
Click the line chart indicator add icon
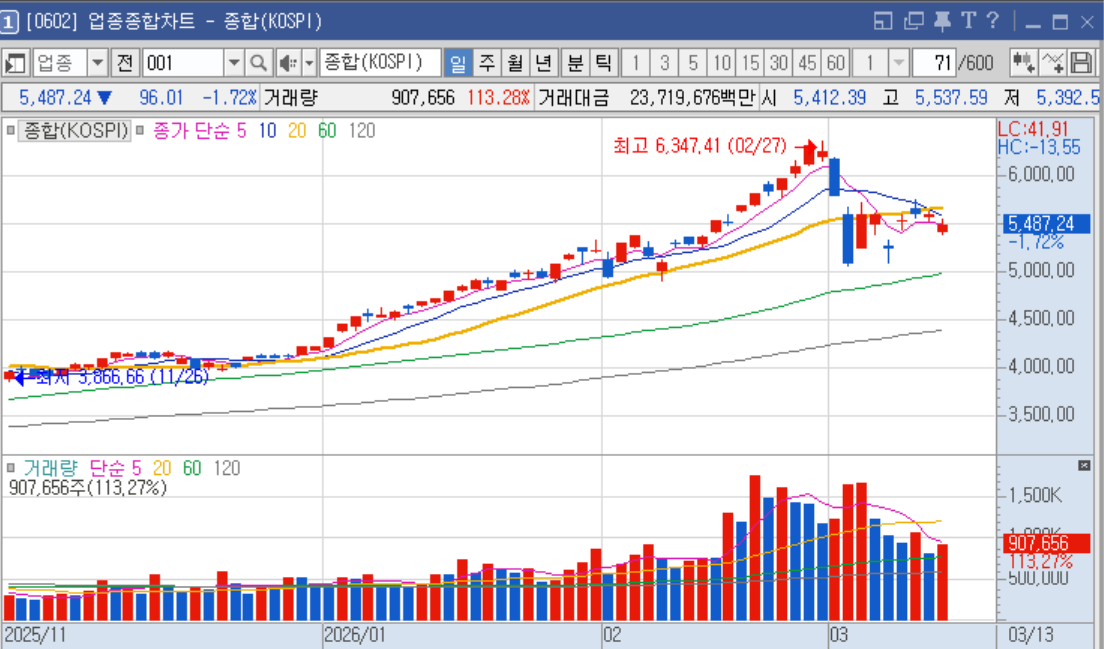pyautogui.click(x=1052, y=63)
